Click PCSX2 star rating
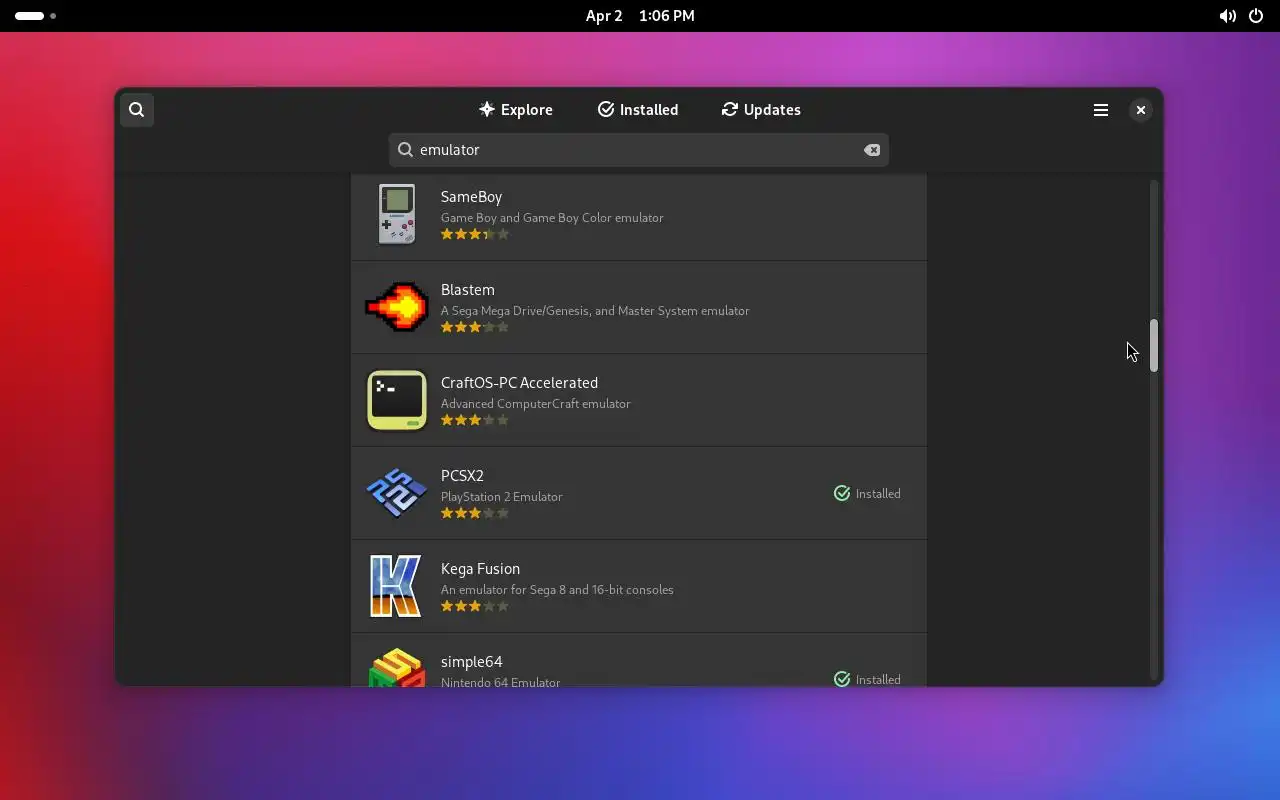Image resolution: width=1280 pixels, height=800 pixels. point(475,514)
